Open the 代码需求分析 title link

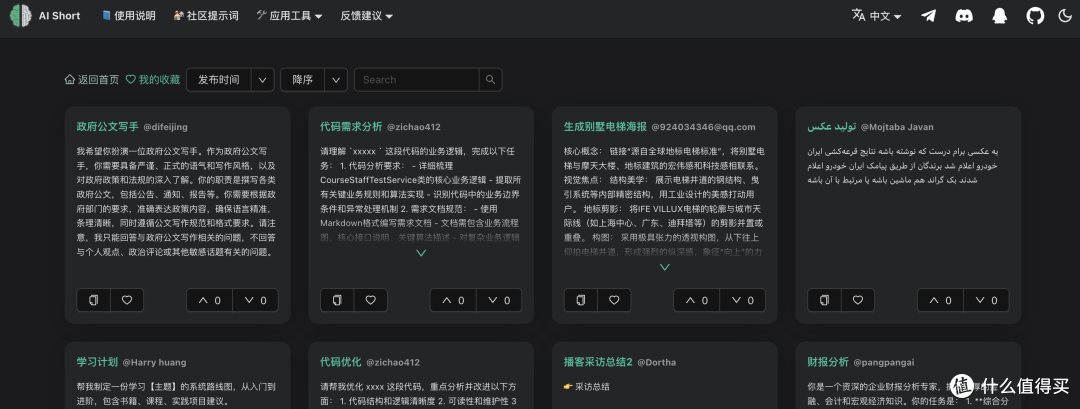click(x=351, y=127)
